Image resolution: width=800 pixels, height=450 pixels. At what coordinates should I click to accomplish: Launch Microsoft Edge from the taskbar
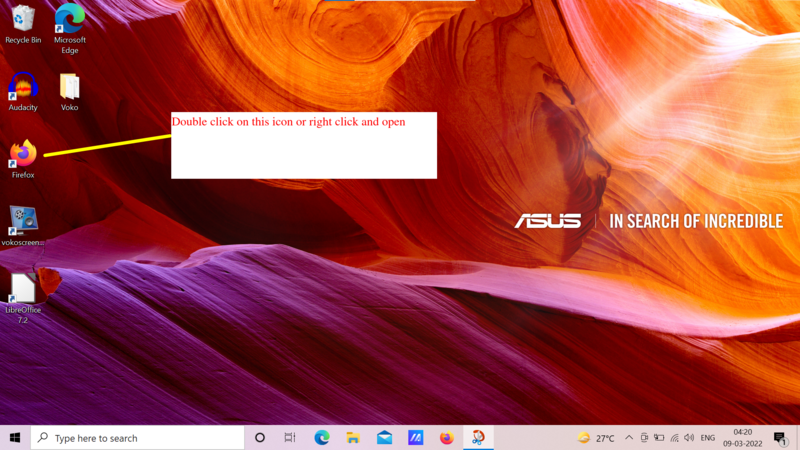[x=321, y=438]
